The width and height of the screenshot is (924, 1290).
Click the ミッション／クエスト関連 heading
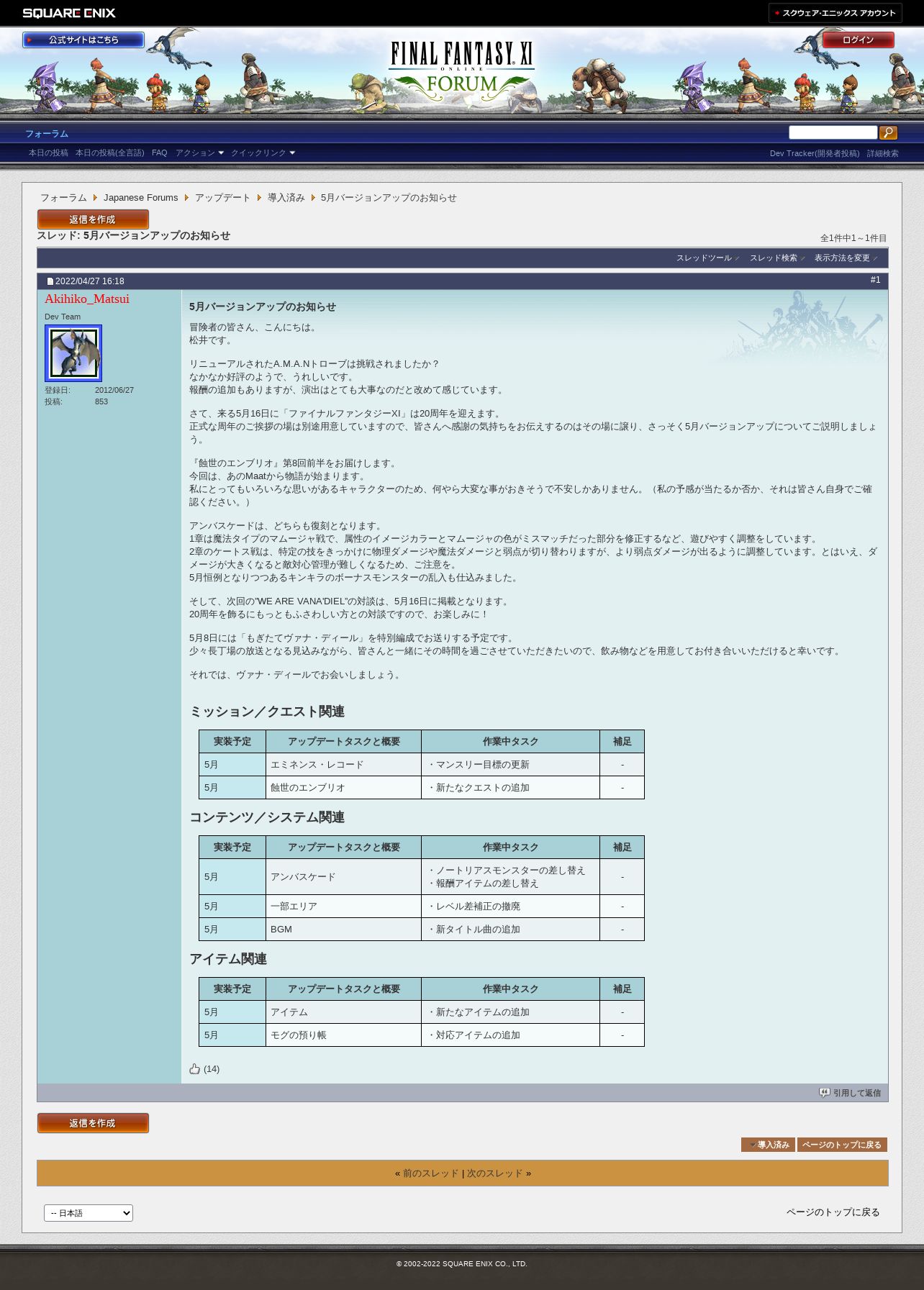point(267,712)
